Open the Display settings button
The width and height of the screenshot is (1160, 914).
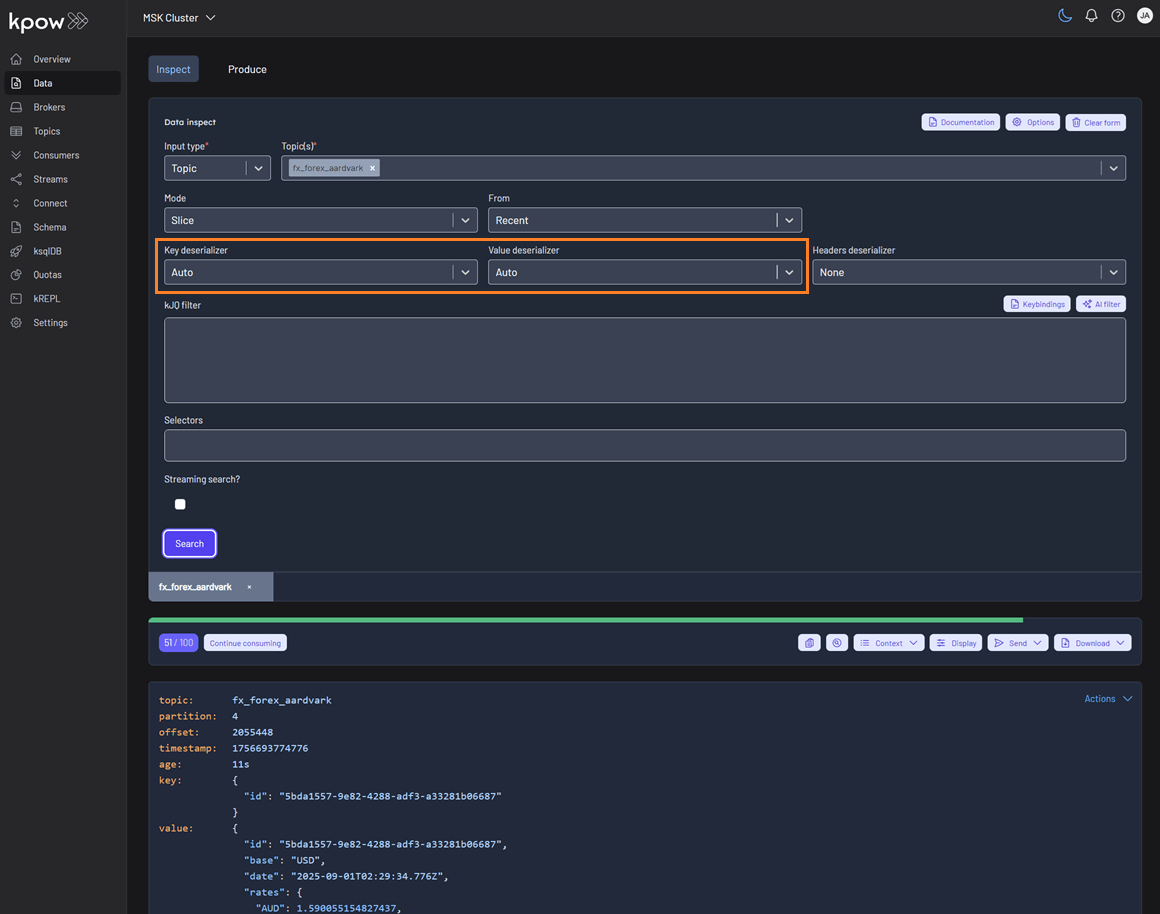(956, 643)
